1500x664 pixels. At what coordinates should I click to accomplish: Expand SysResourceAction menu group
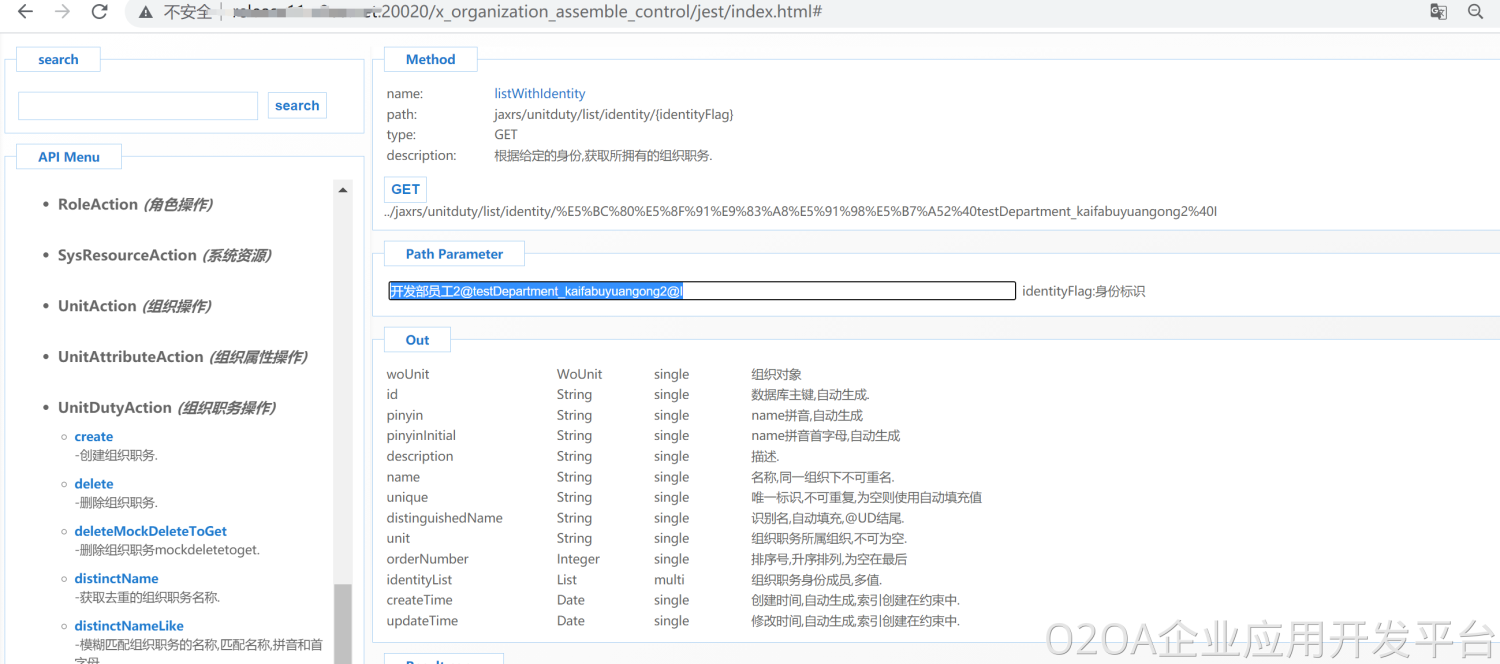(127, 255)
